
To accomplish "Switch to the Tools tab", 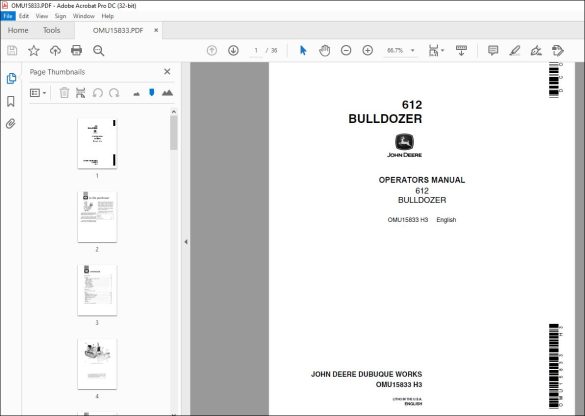I will click(x=51, y=30).
